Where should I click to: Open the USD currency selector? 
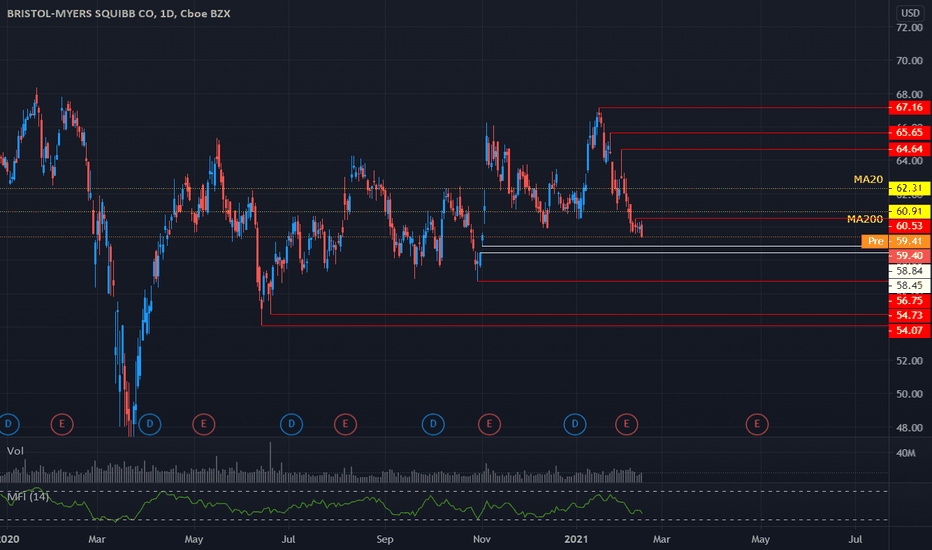click(910, 13)
